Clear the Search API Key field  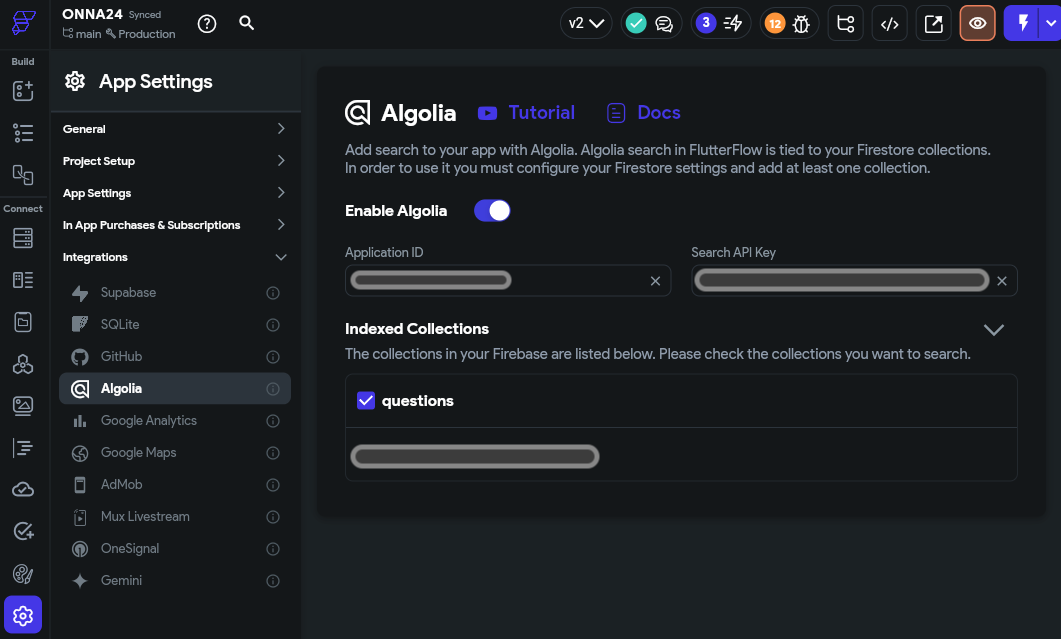(x=1002, y=281)
